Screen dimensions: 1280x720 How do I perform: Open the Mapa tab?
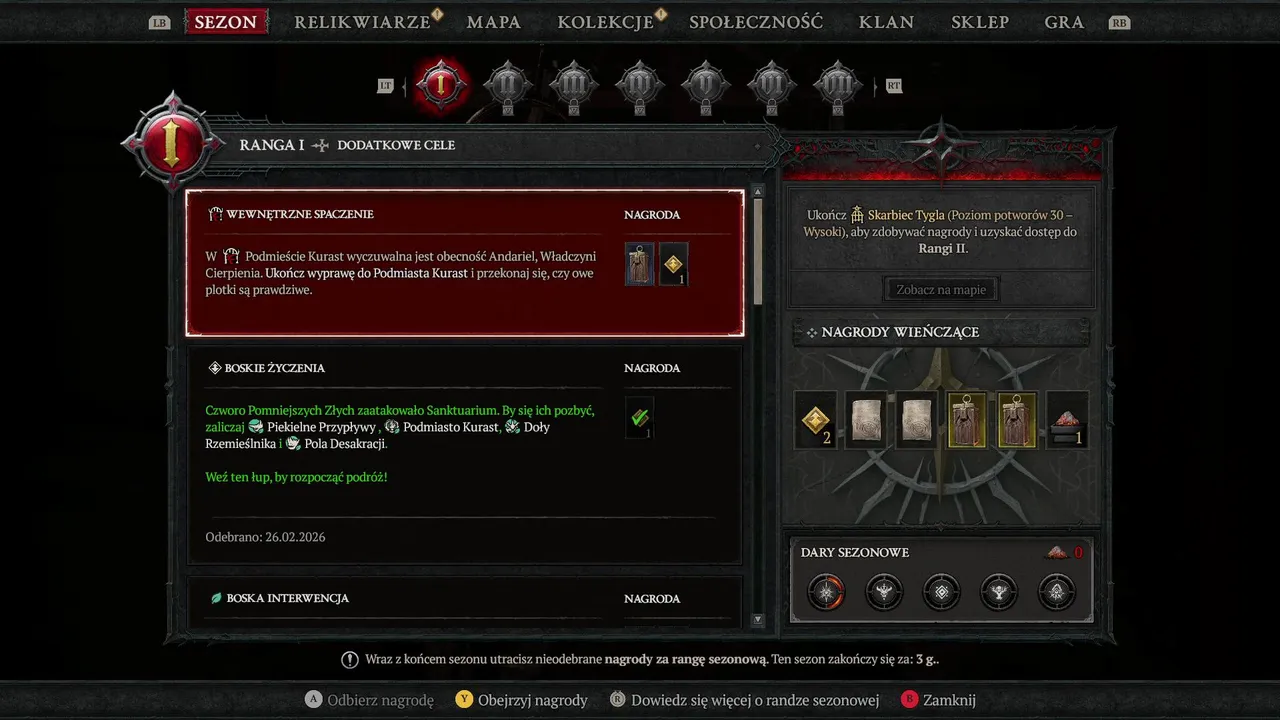tap(494, 22)
